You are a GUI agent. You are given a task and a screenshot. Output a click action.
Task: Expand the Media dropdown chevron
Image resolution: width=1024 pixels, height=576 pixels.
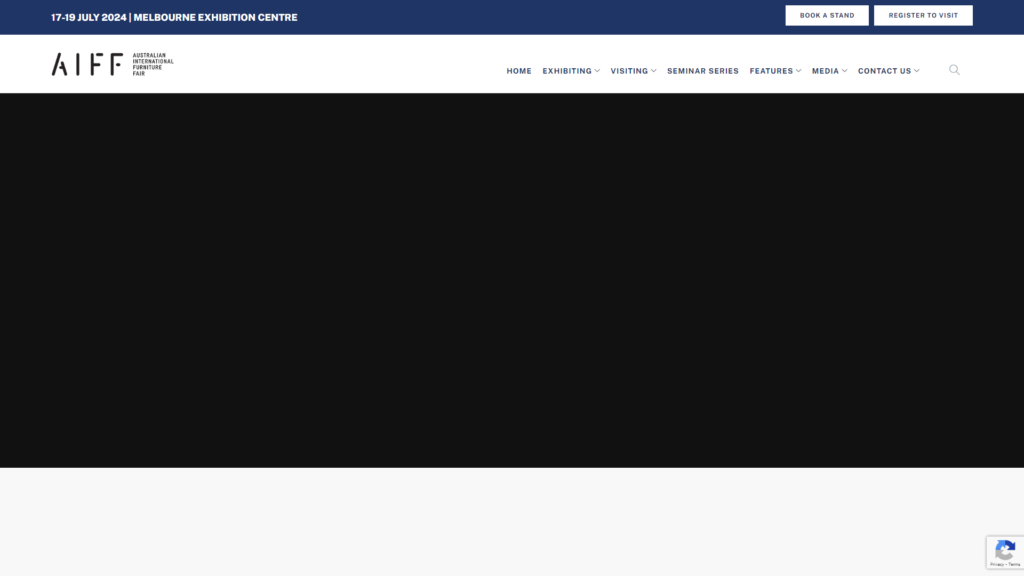tap(844, 71)
